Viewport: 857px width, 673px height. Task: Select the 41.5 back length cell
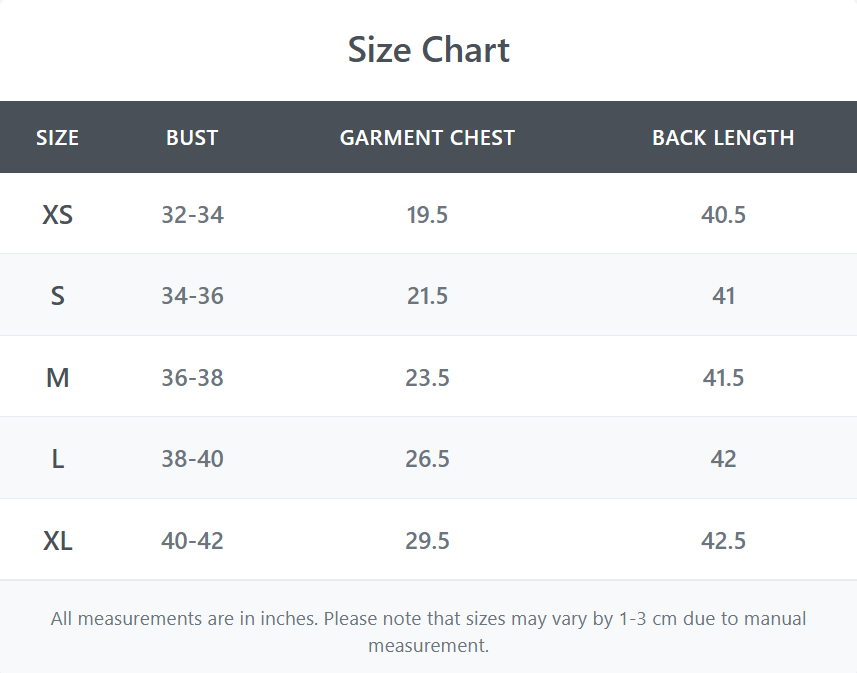[x=723, y=378]
